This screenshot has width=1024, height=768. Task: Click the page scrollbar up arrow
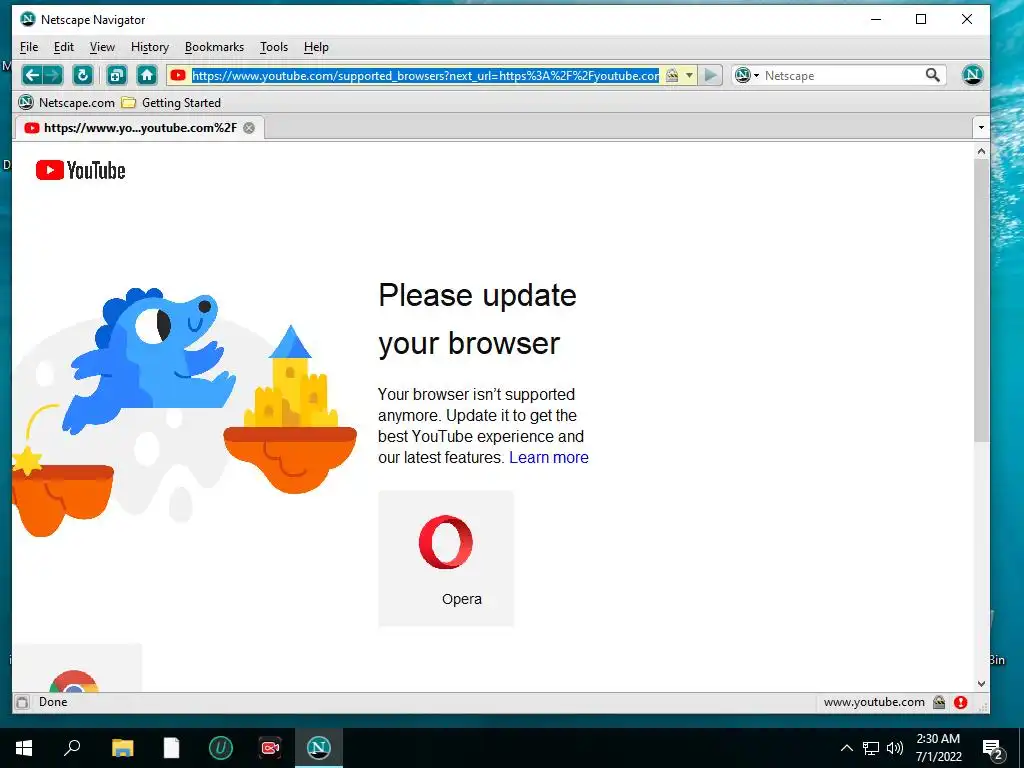pos(981,151)
